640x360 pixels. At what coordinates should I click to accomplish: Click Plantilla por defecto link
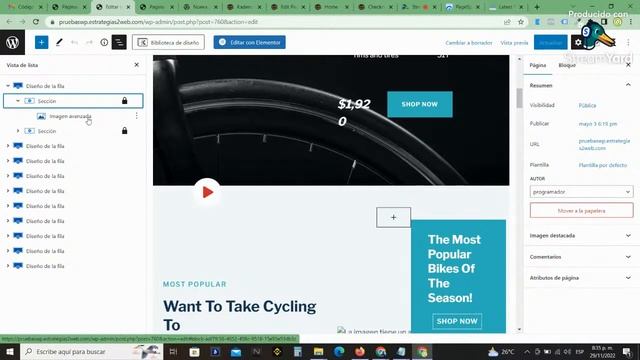pyautogui.click(x=602, y=165)
